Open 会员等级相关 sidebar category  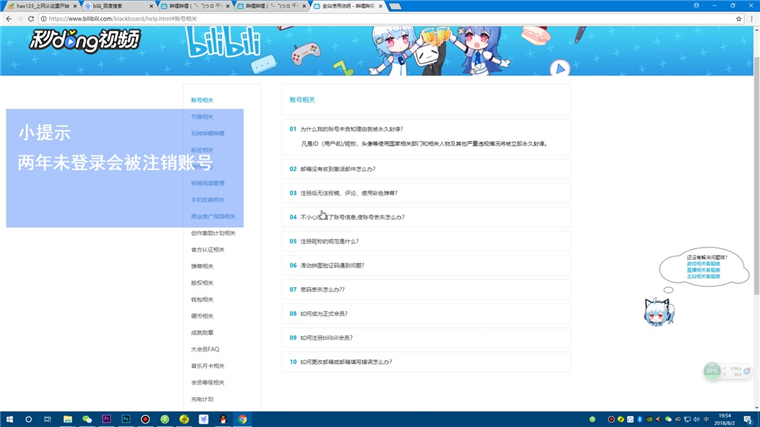pyautogui.click(x=207, y=382)
